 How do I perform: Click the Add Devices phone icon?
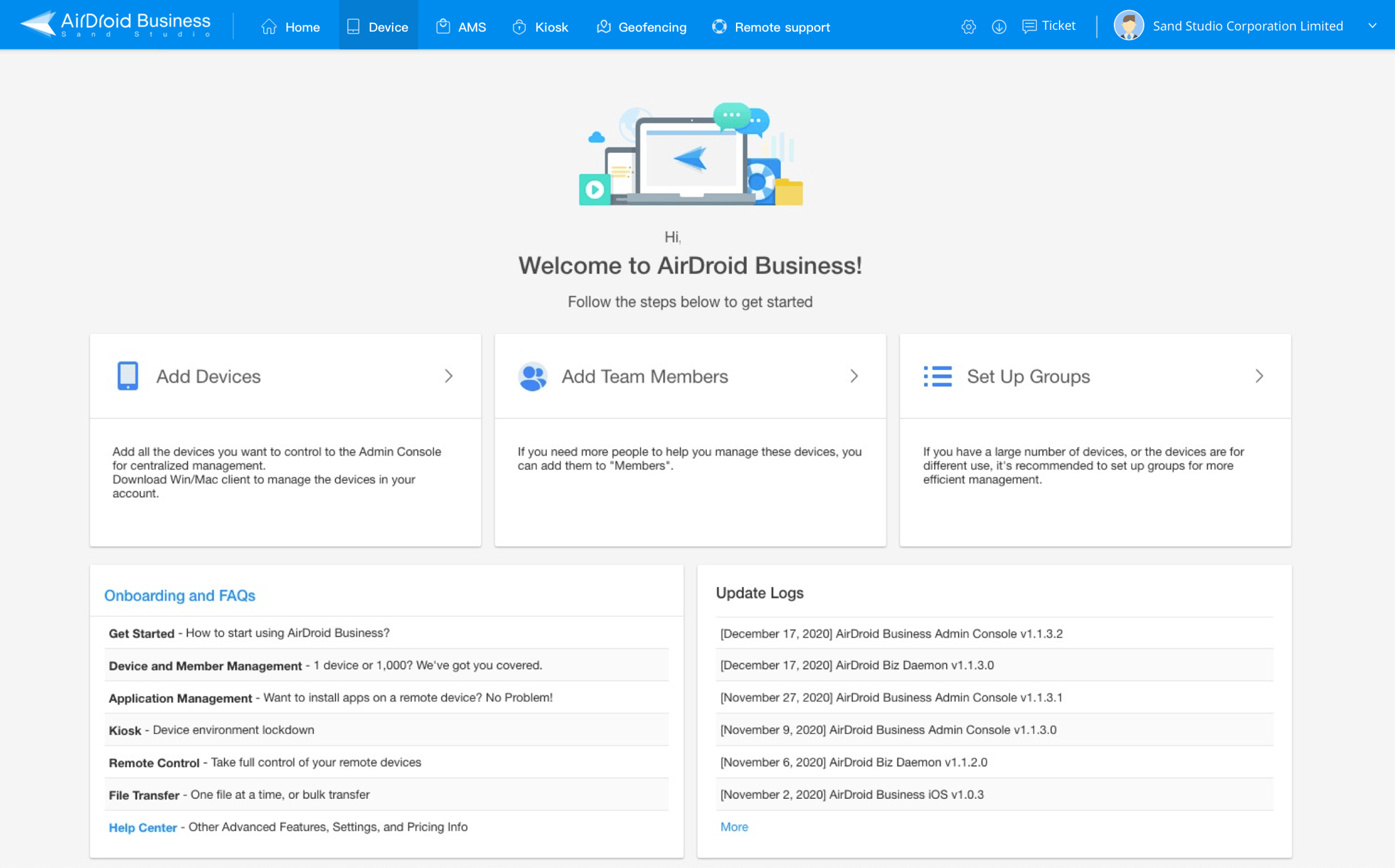point(128,376)
